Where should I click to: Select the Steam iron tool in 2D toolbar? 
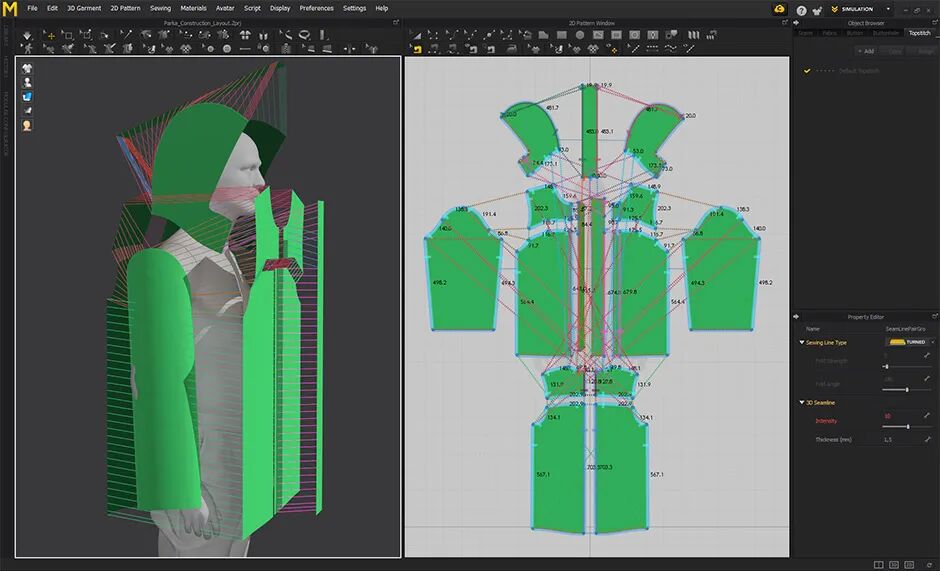point(511,49)
